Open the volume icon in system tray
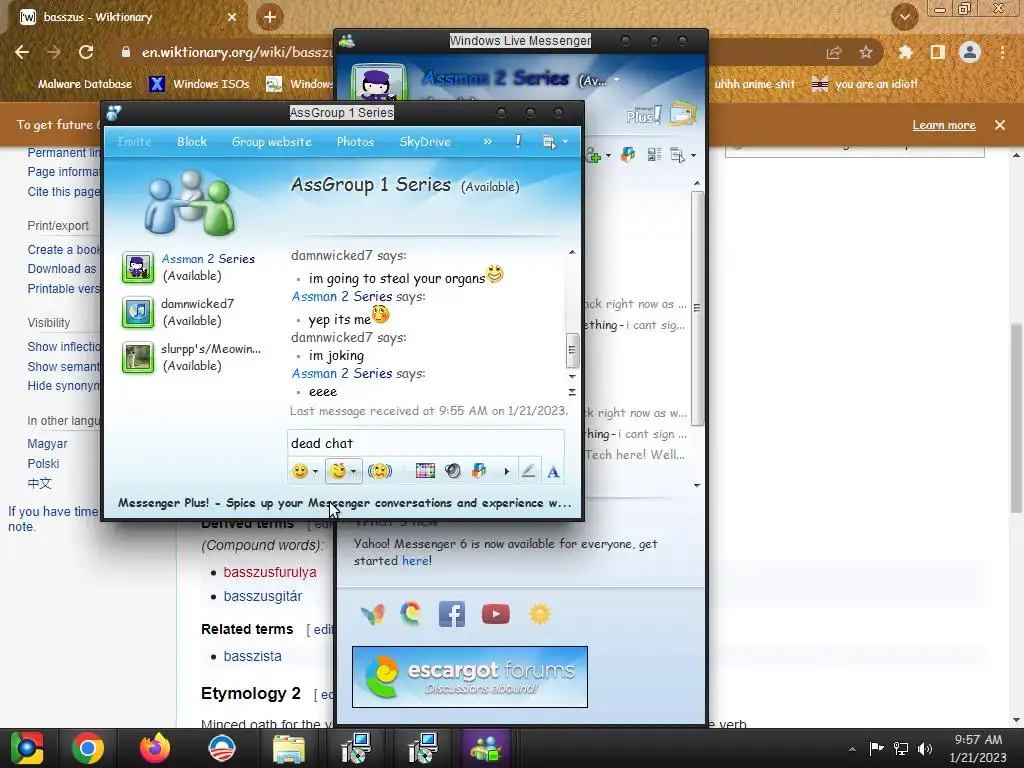The width and height of the screenshot is (1024, 768). [925, 748]
